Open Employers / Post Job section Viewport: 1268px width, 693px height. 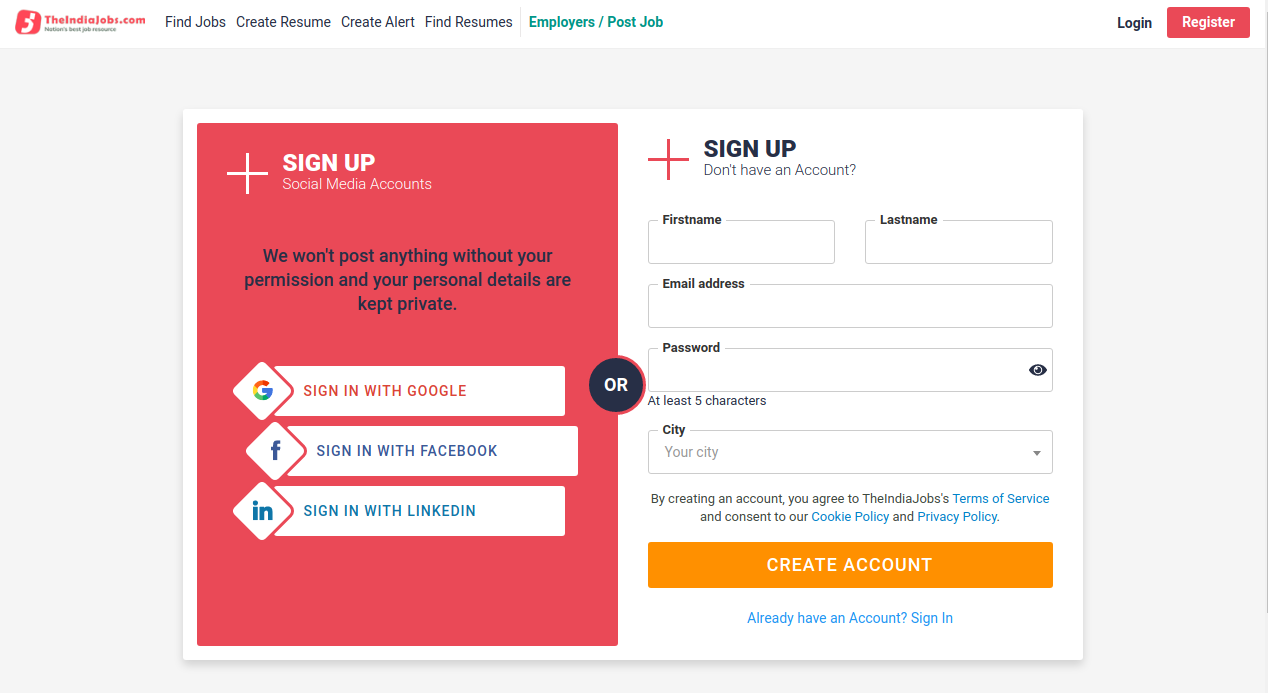[596, 21]
